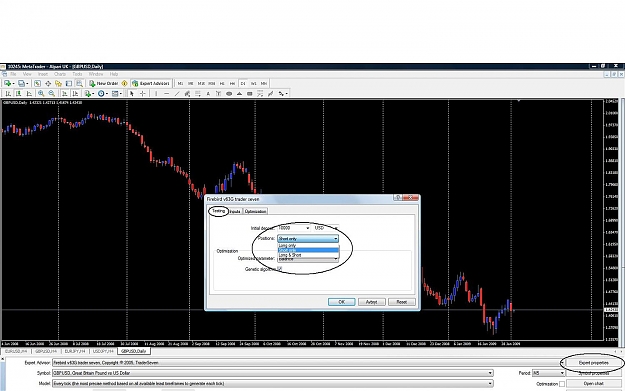Open the Tools menu
Screen dimensions: 625x391
[77, 74]
